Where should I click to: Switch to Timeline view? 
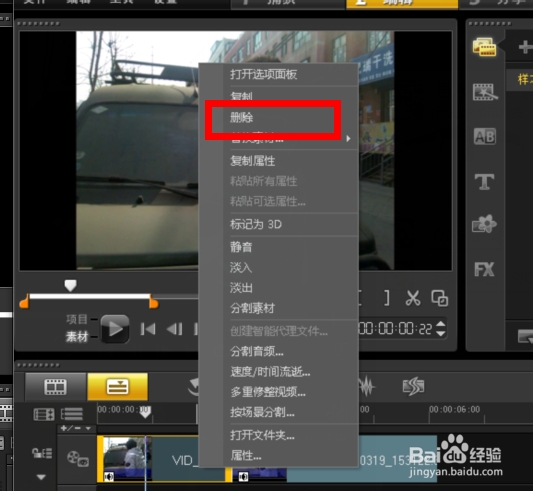[118, 387]
